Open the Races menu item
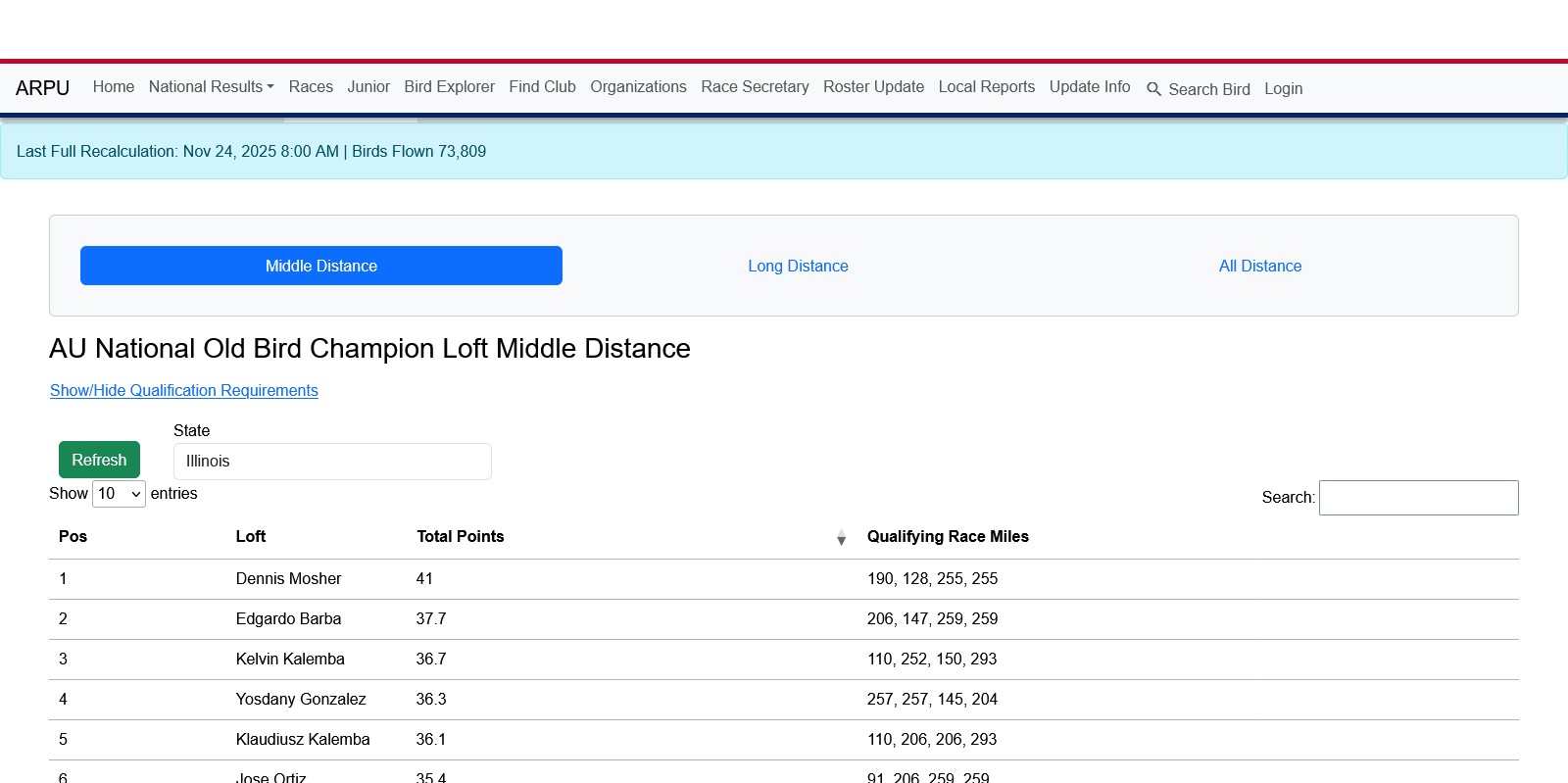This screenshot has height=783, width=1568. coord(311,87)
